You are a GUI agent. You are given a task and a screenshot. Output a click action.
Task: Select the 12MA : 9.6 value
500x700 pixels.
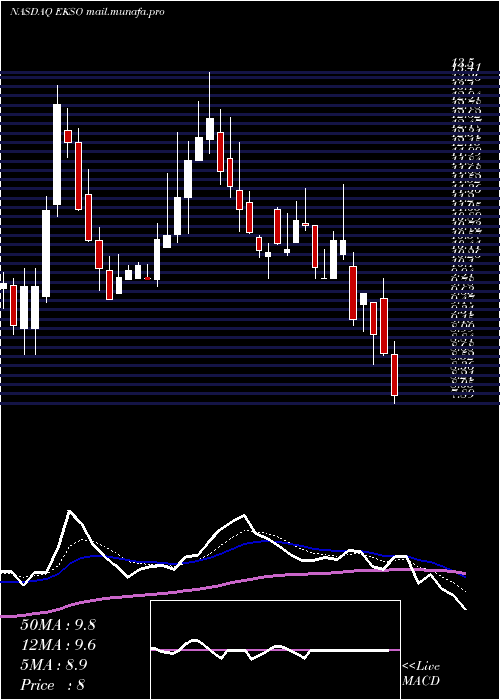tap(58, 645)
